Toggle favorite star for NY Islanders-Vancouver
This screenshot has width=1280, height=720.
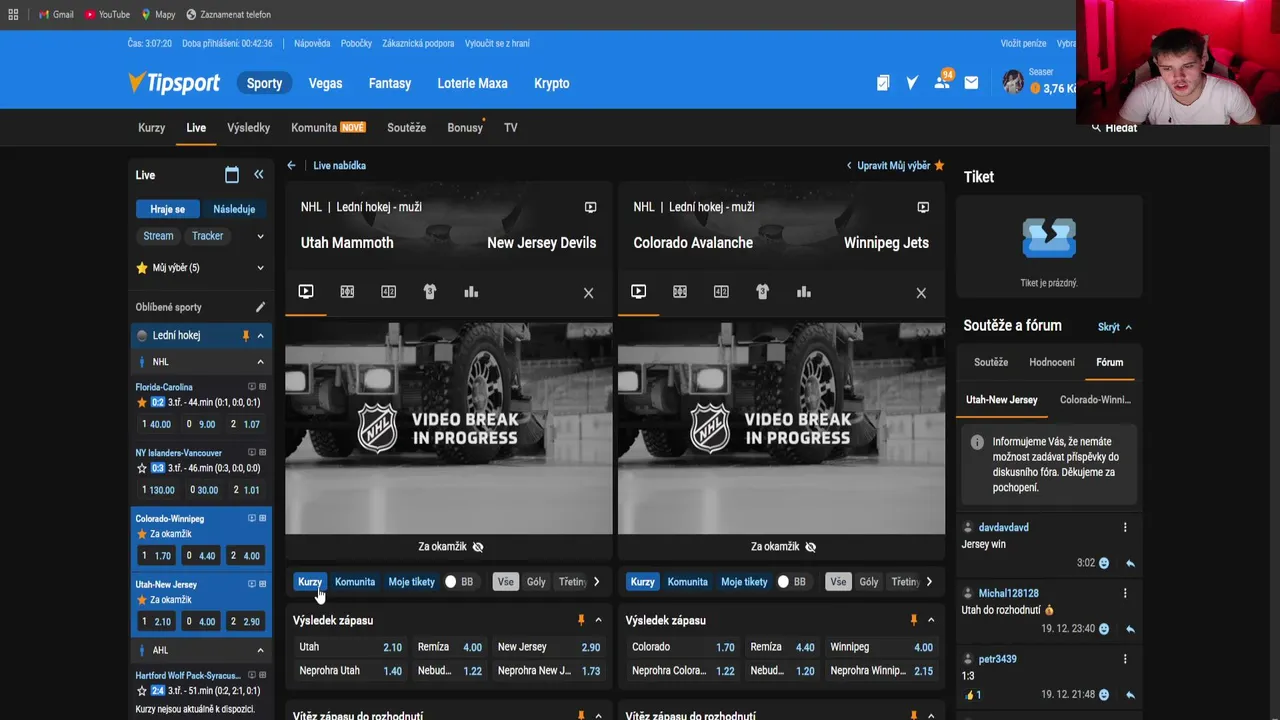coord(142,468)
